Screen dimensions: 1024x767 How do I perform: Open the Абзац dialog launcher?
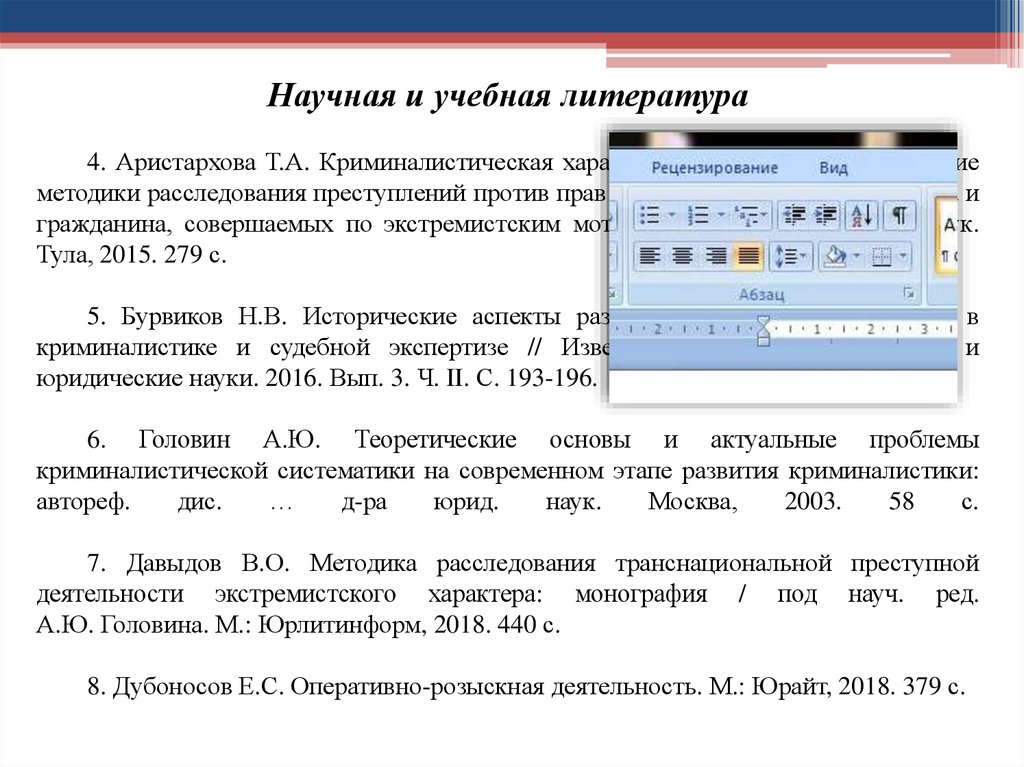pos(908,293)
